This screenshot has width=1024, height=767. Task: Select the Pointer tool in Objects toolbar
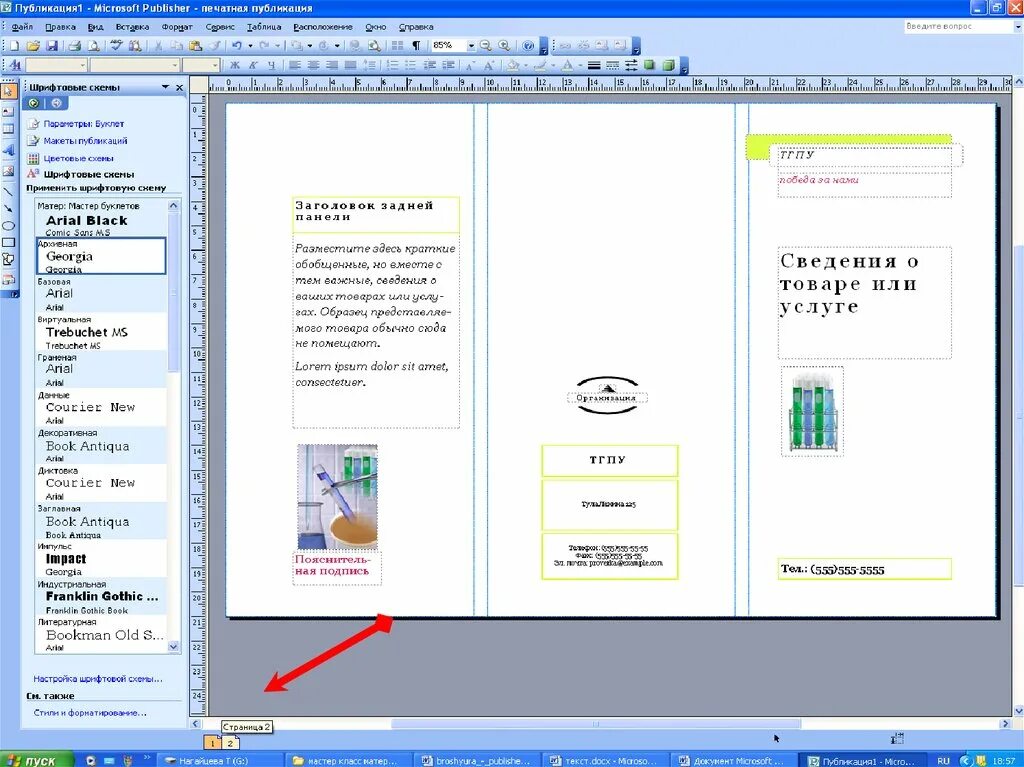pos(8,91)
